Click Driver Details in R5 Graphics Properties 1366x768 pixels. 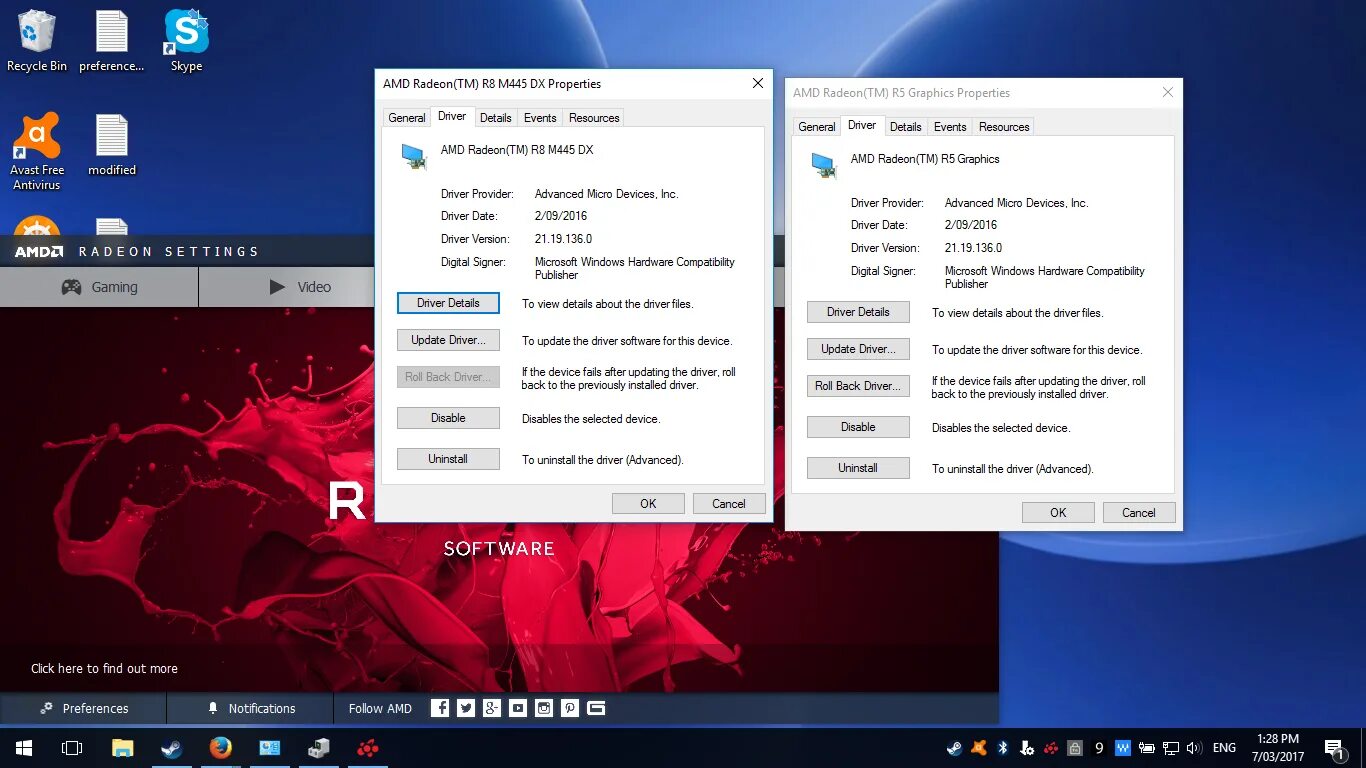tap(858, 312)
